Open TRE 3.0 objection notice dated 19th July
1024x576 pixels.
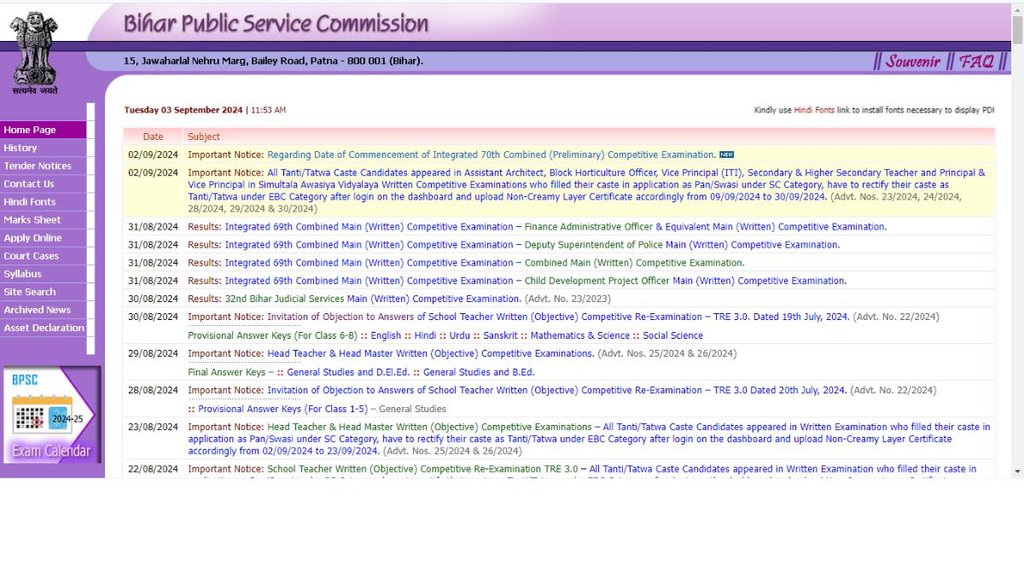point(558,317)
